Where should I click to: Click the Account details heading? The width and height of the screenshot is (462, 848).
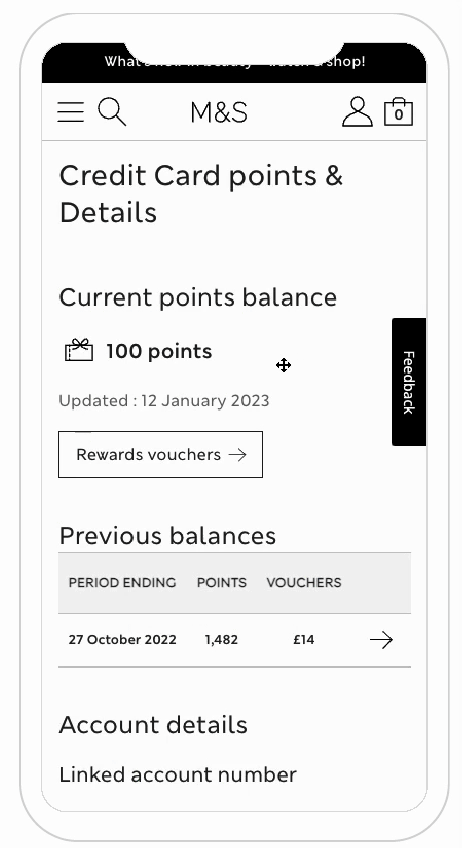(x=153, y=725)
